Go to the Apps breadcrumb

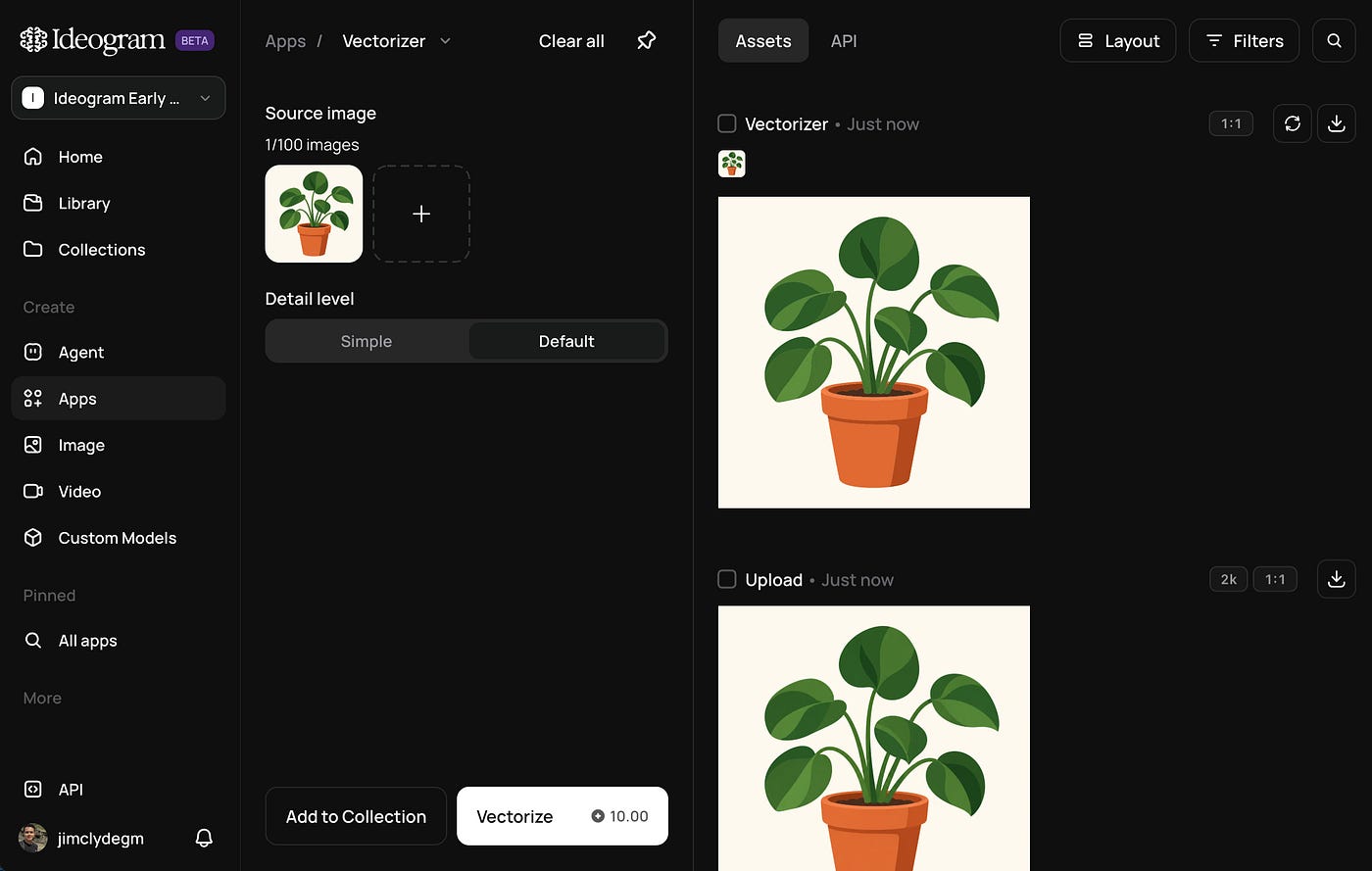click(285, 41)
